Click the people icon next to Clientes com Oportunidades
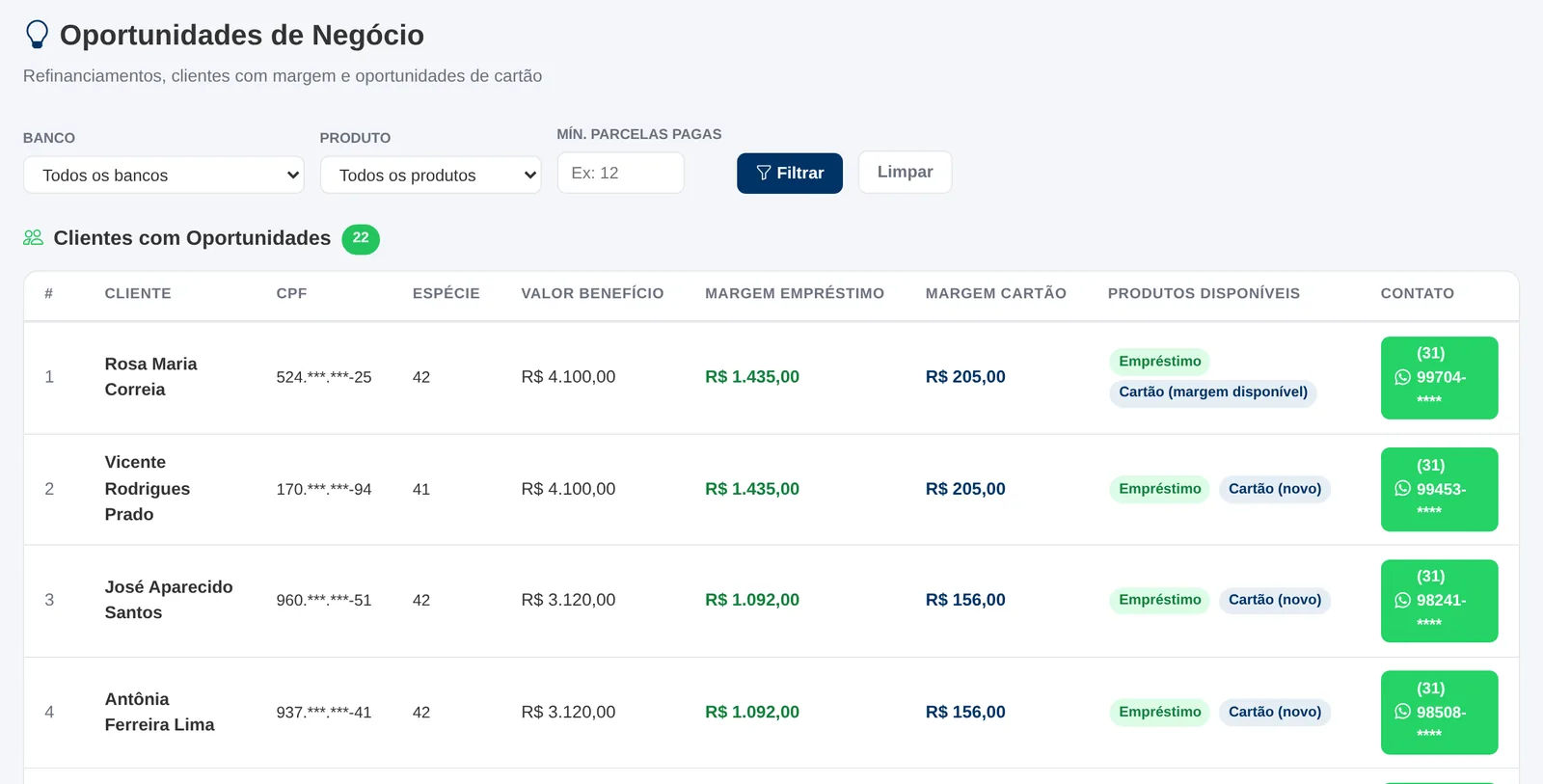Viewport: 1543px width, 784px height. [x=34, y=237]
